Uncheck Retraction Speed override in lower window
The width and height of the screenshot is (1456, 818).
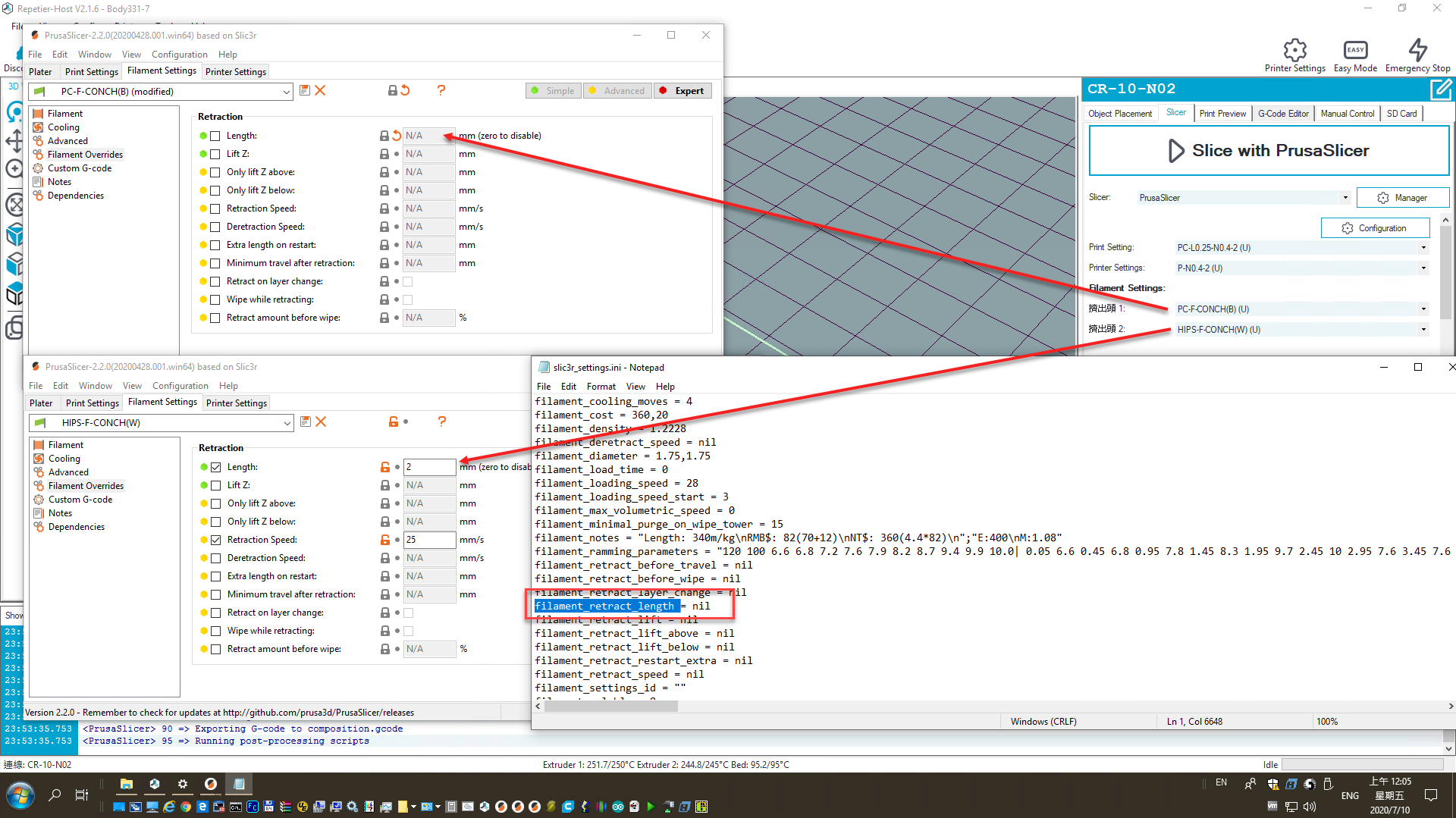click(x=216, y=540)
